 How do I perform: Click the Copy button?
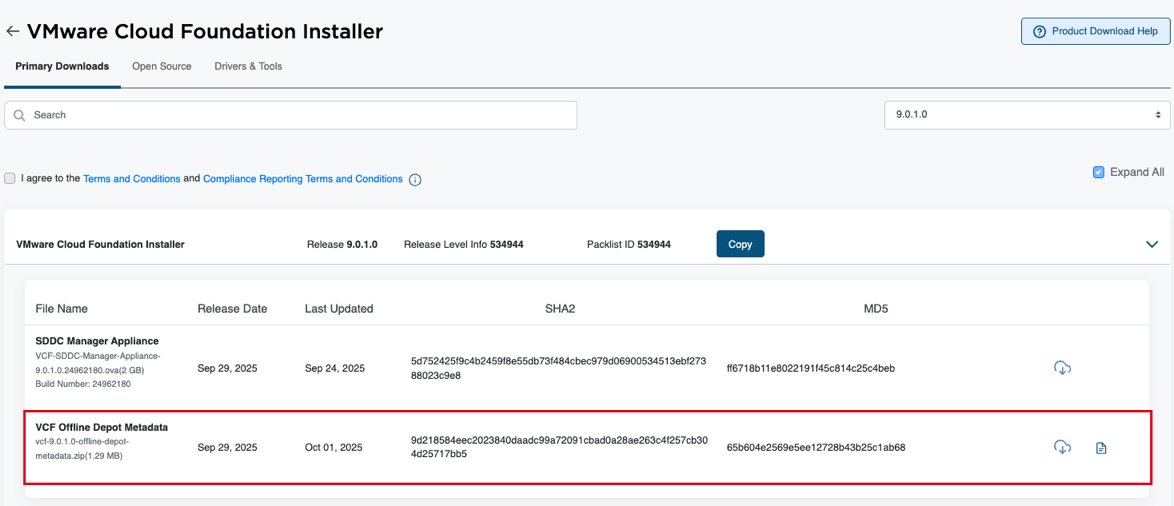tap(740, 244)
